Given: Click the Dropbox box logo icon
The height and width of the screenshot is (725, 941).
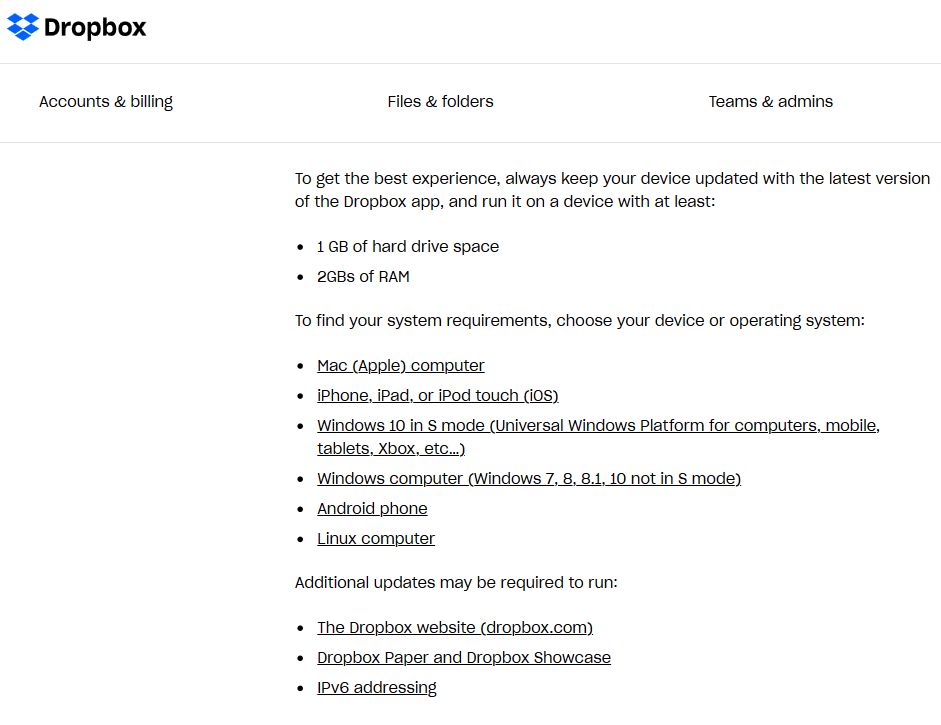Looking at the screenshot, I should tap(23, 27).
